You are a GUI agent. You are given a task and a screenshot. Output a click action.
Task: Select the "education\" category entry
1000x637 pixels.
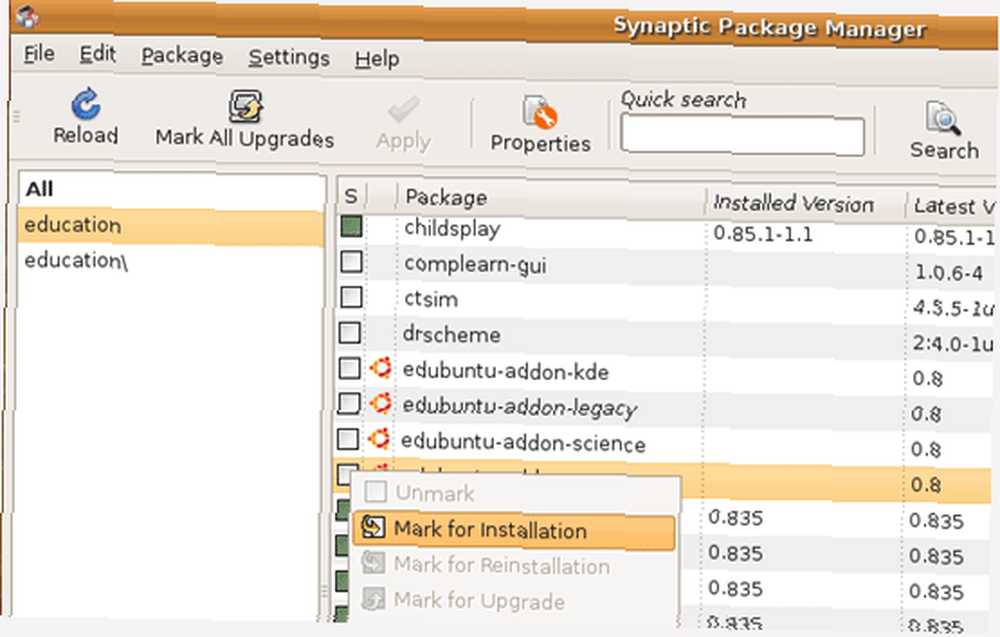76,261
